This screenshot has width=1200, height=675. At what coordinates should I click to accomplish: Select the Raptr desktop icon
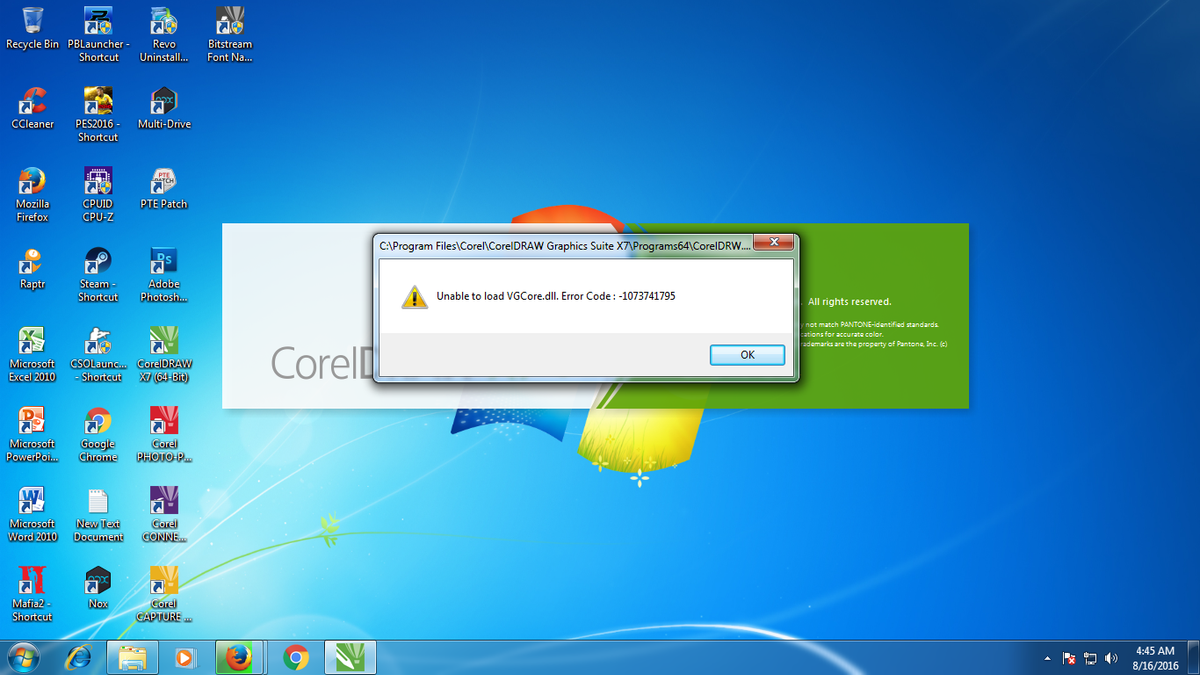coord(32,268)
